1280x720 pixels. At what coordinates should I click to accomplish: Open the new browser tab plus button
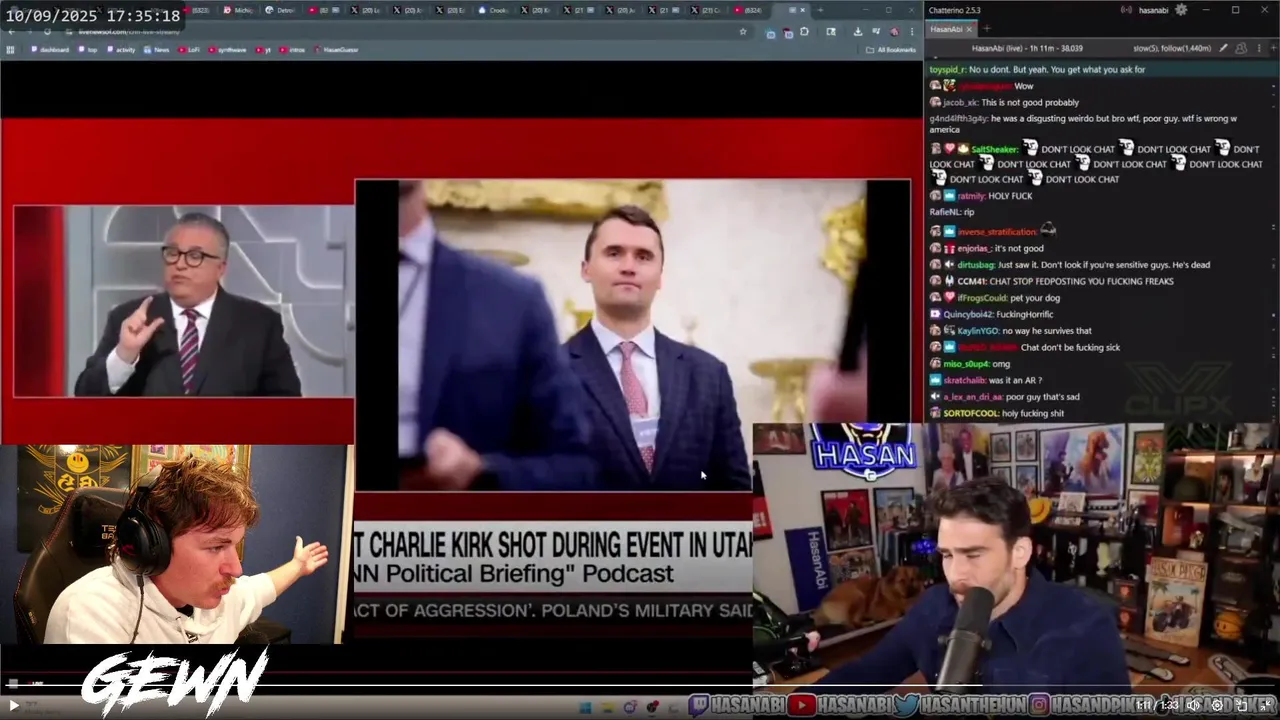tap(821, 10)
